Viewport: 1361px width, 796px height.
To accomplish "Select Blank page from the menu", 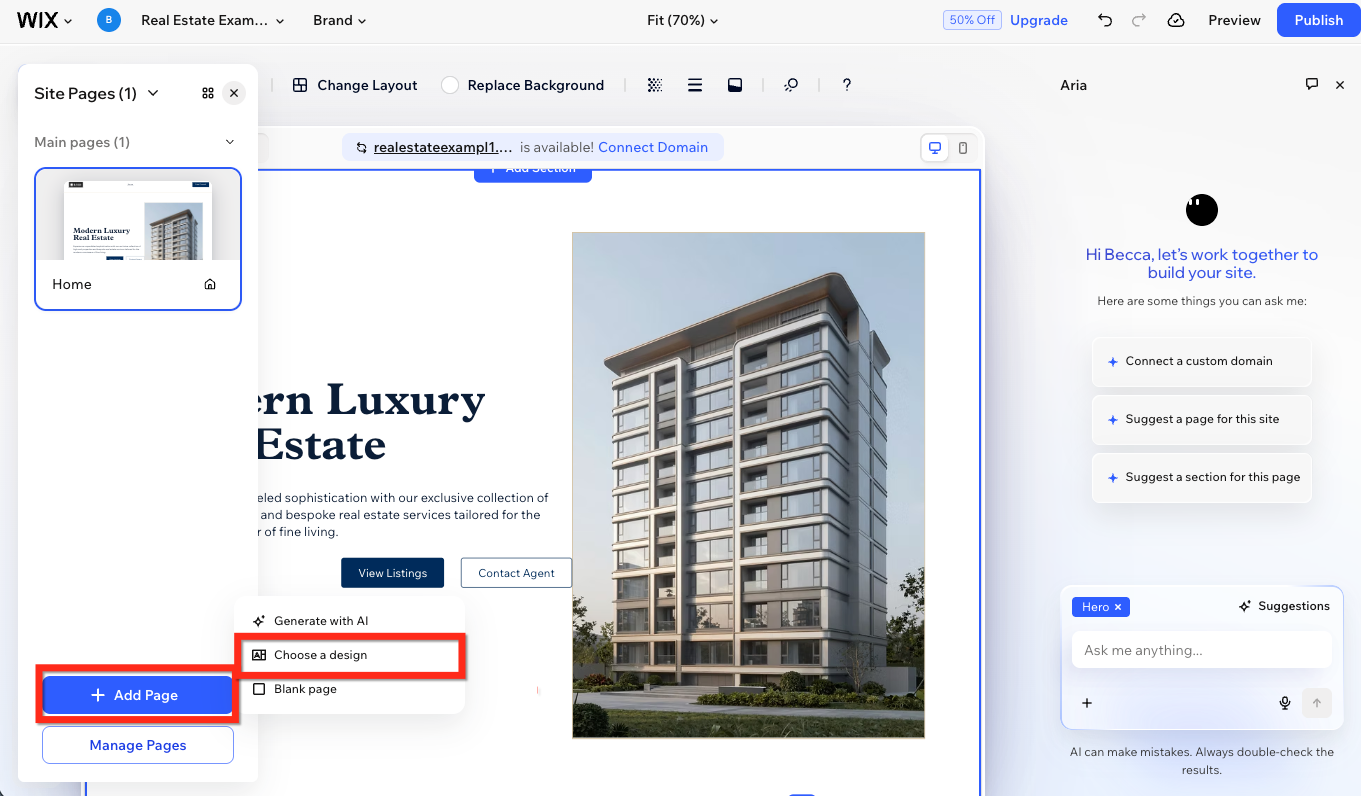I will [305, 689].
